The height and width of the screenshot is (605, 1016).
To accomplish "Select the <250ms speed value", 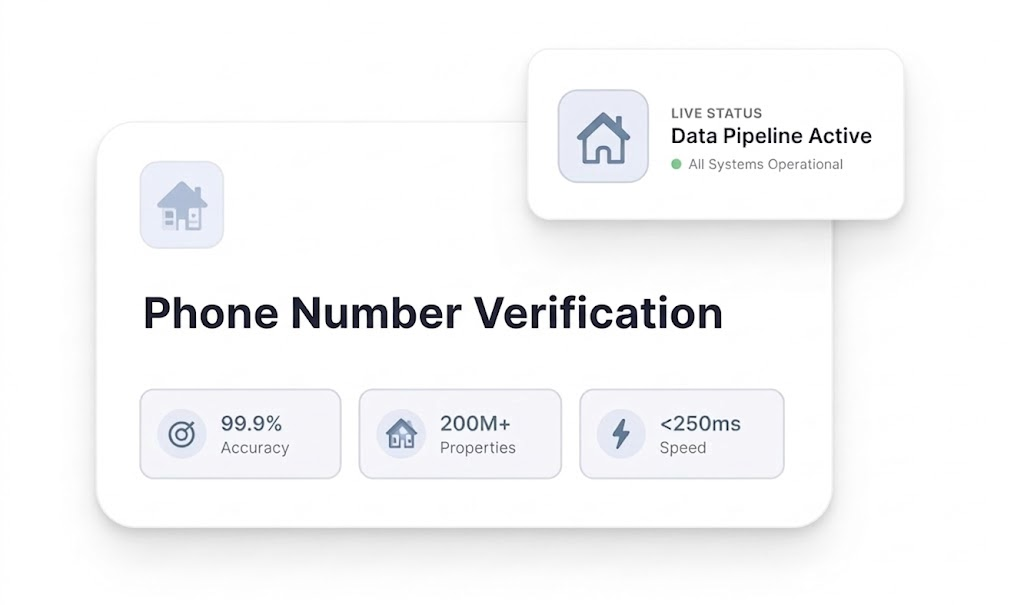I will 700,423.
